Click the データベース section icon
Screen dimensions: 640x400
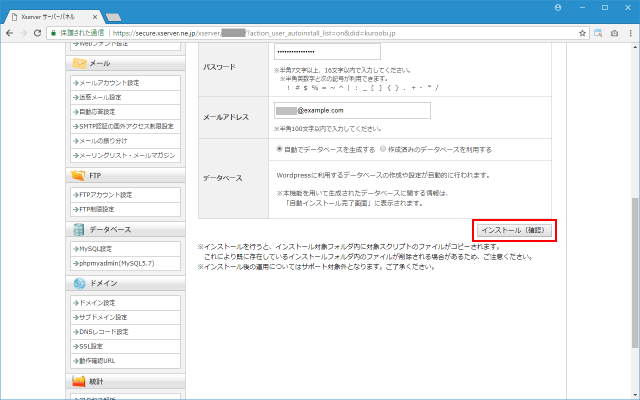coord(78,229)
